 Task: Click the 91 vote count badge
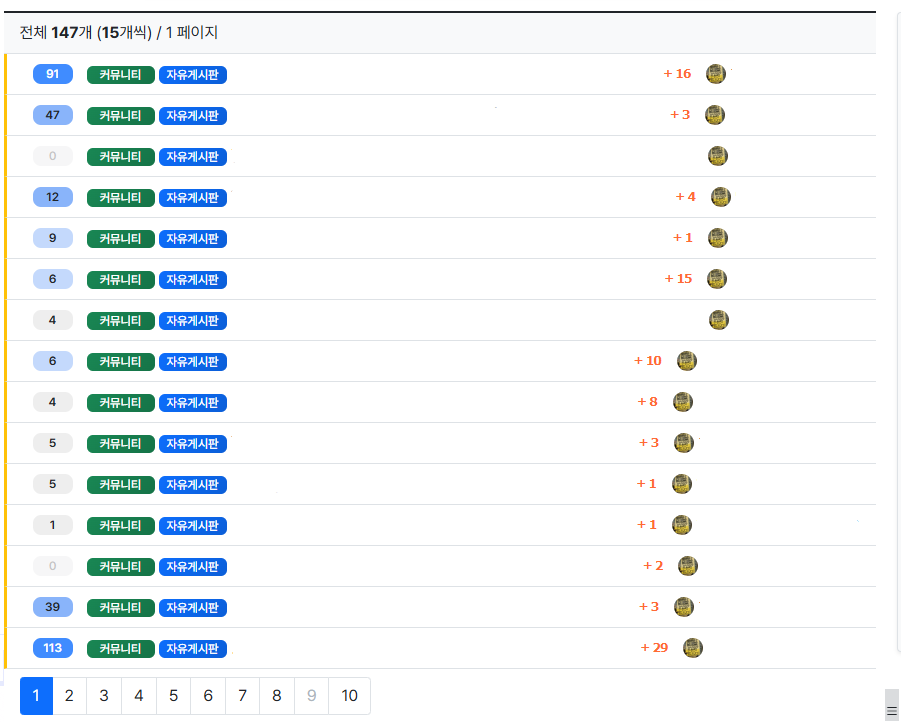[53, 74]
